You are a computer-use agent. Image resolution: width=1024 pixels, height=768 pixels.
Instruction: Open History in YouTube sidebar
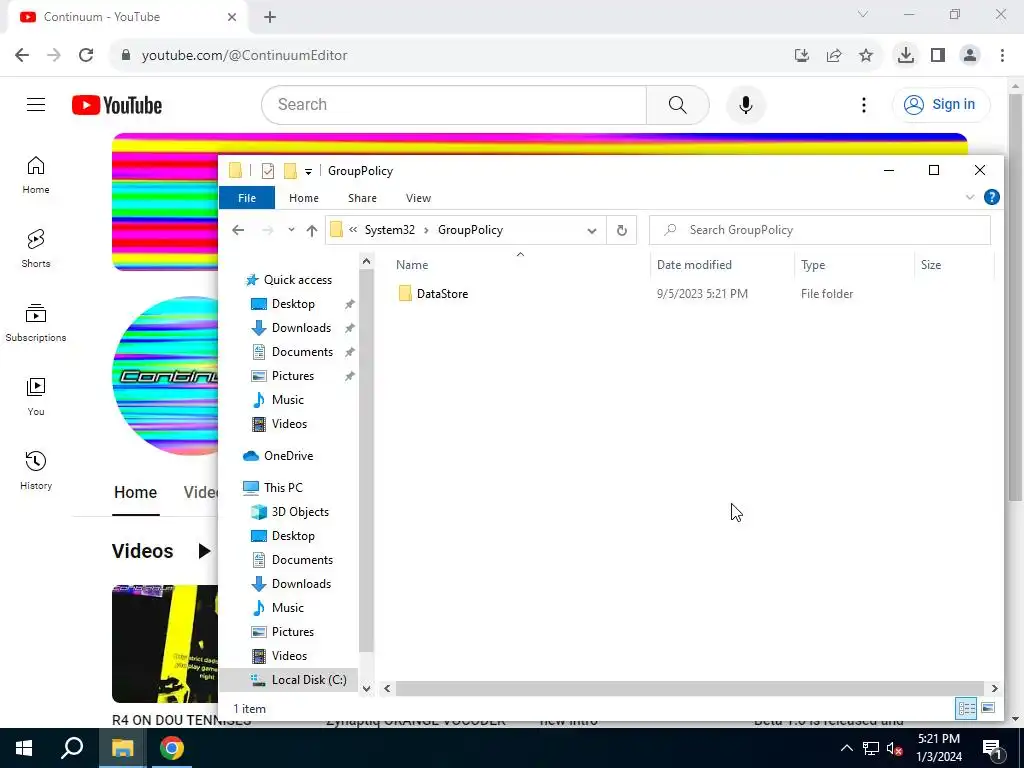pos(36,470)
